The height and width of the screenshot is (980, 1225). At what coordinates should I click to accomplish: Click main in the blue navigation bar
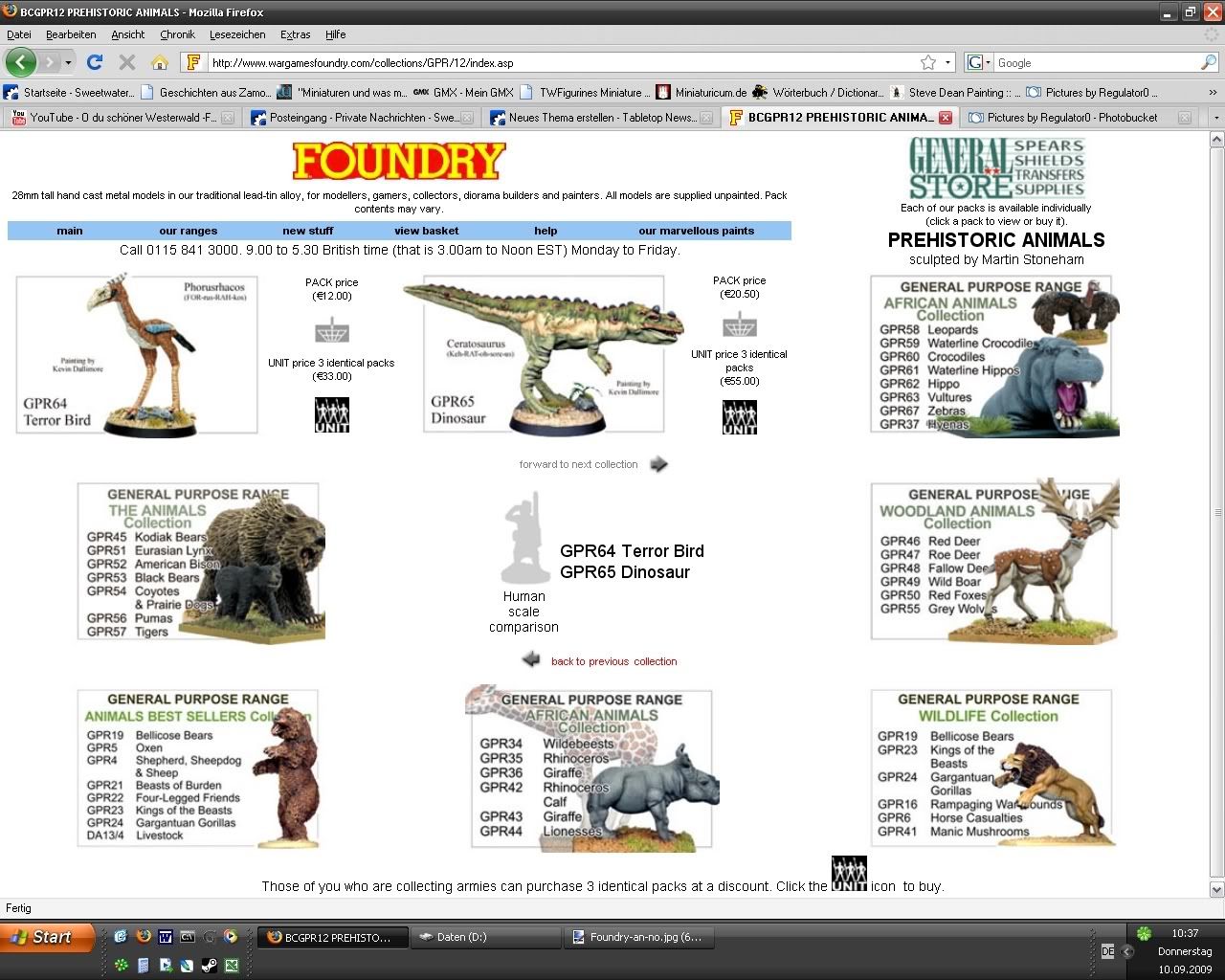(x=70, y=231)
